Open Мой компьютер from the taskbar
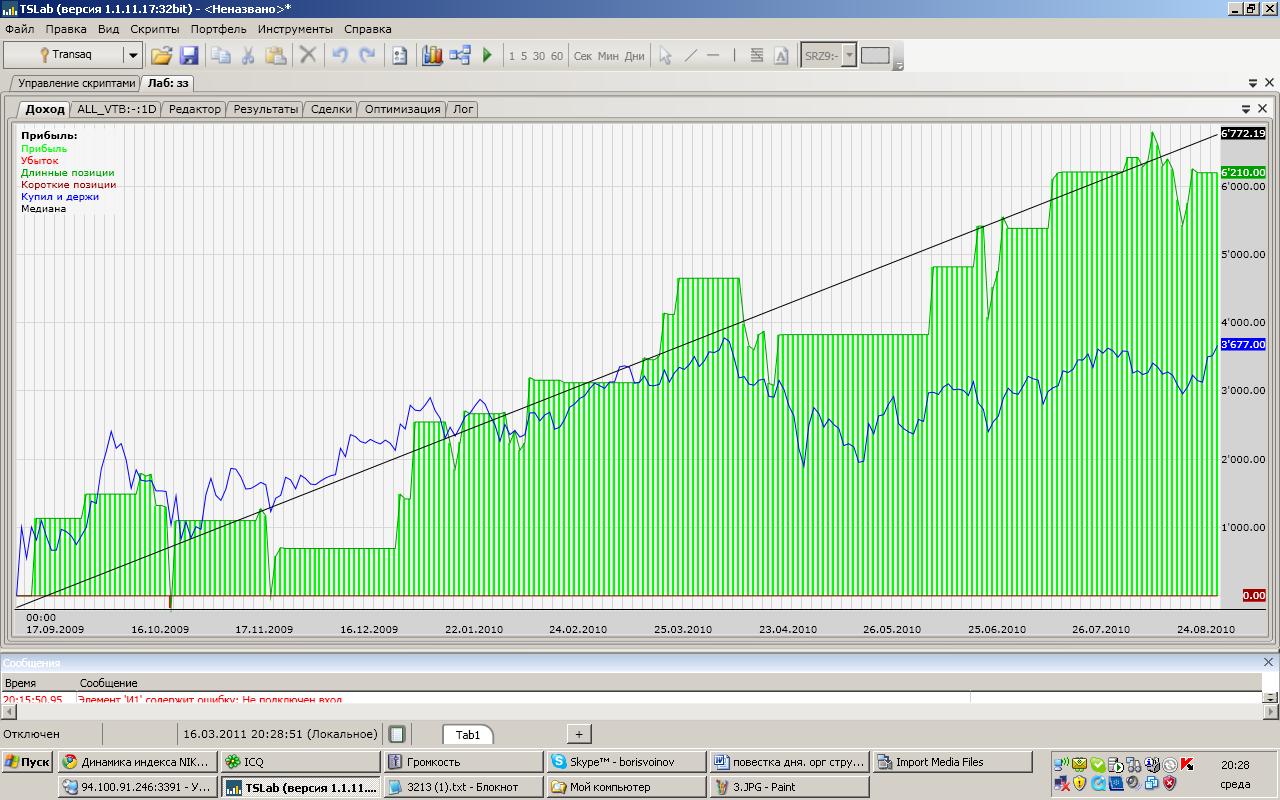 [x=626, y=787]
